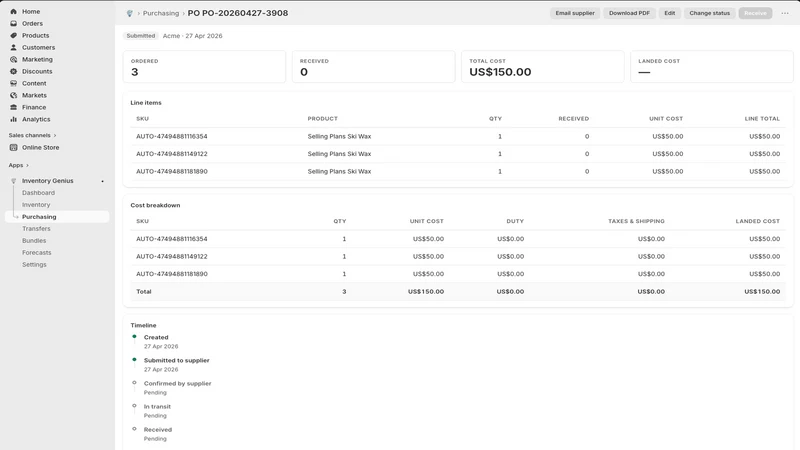Image resolution: width=800 pixels, height=450 pixels.
Task: Click the Ordered 3 summary card
Action: [x=204, y=66]
